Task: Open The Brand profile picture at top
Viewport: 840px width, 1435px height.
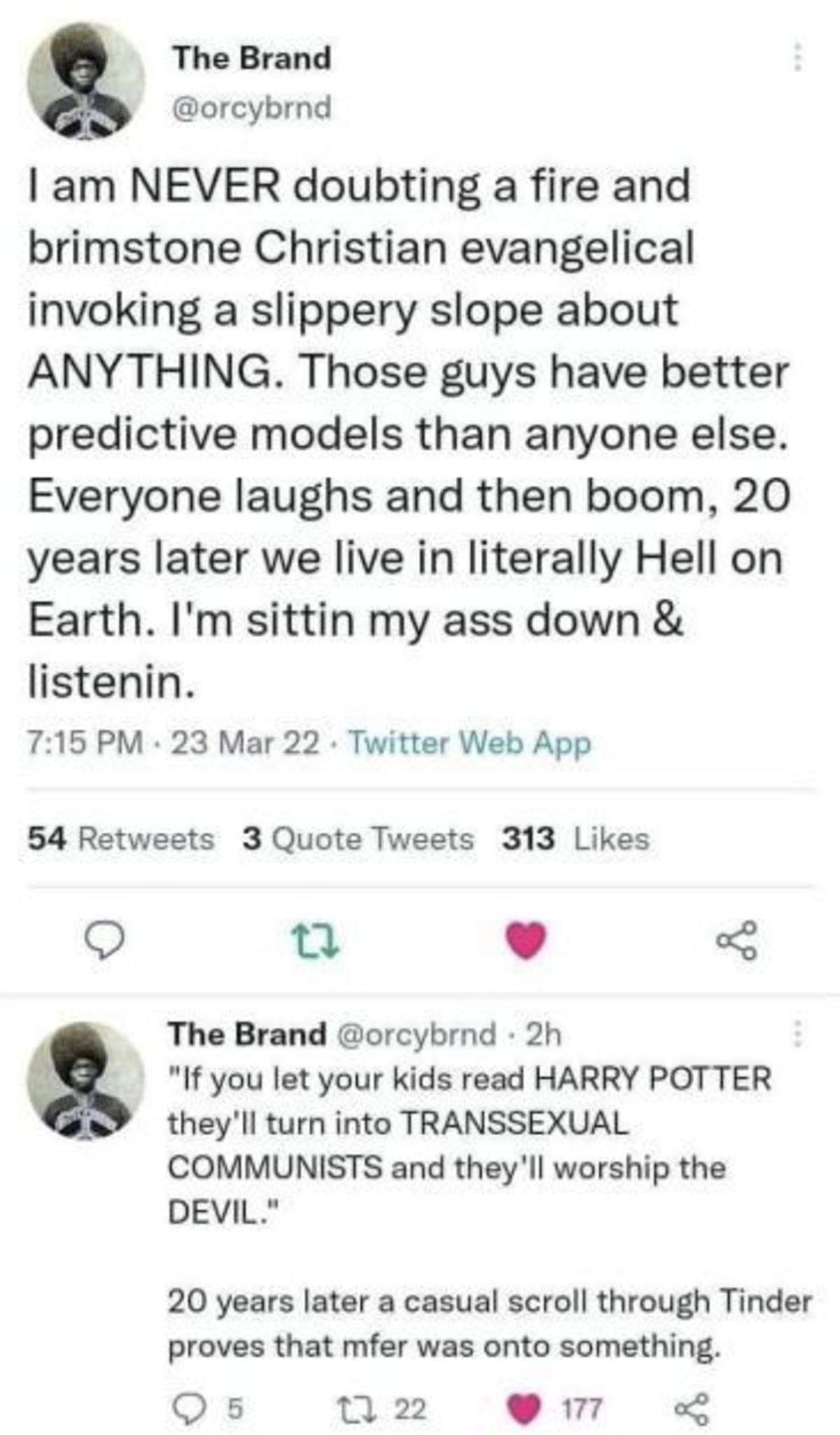Action: click(86, 81)
